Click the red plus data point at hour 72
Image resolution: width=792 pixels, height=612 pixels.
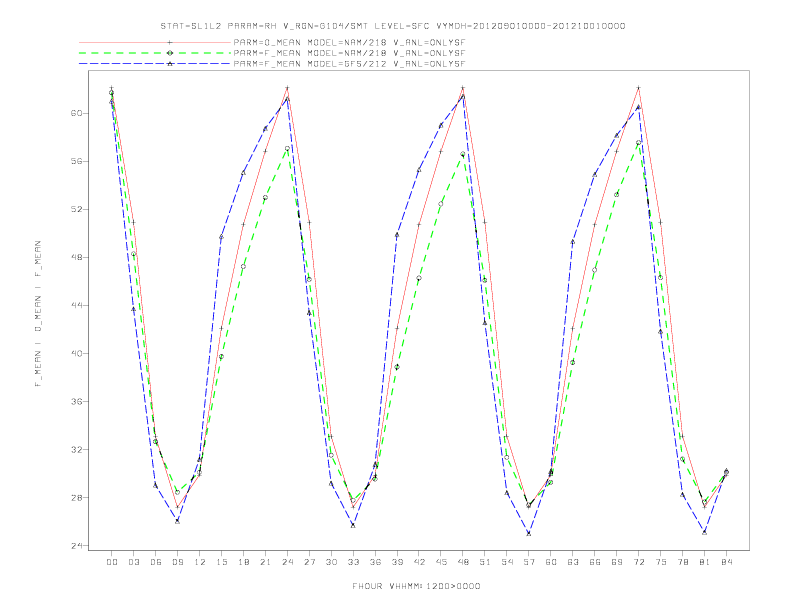pyautogui.click(x=638, y=88)
